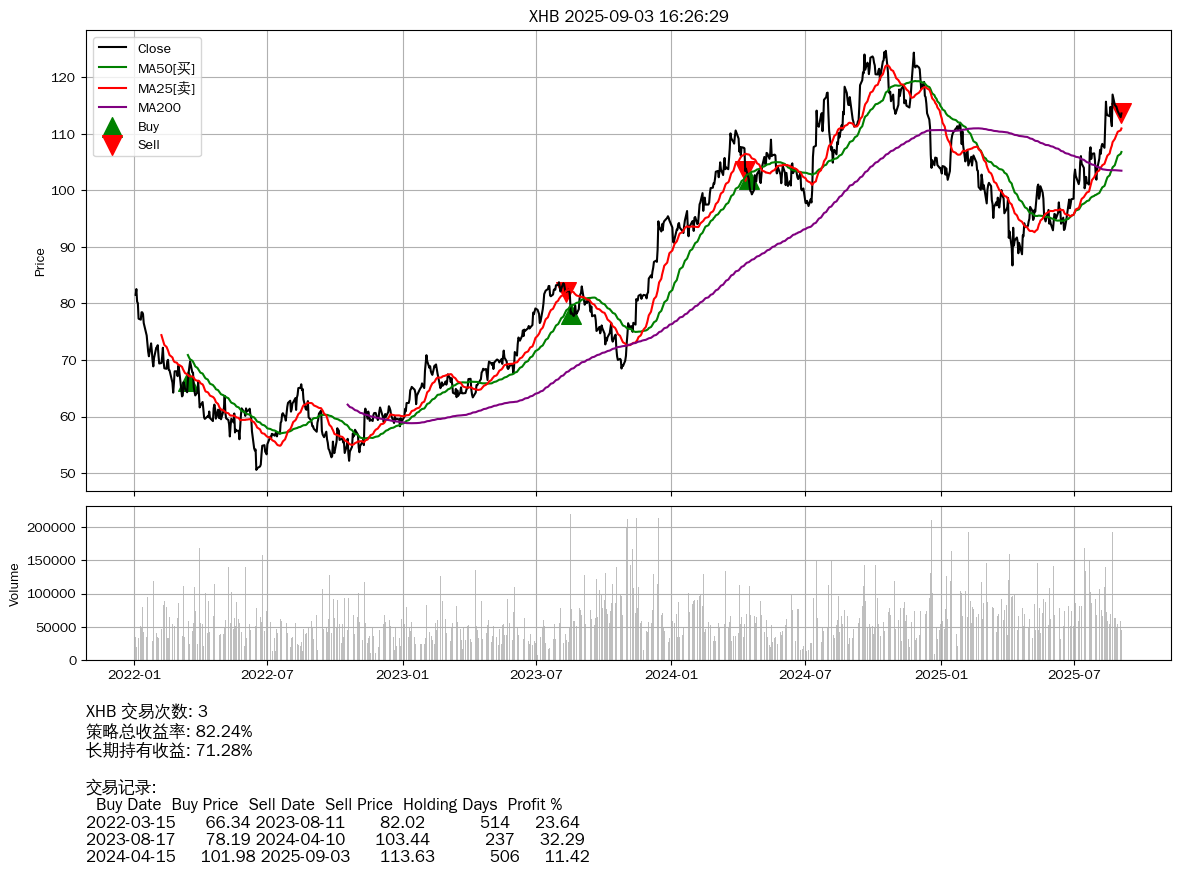Click the 长期持有收益 71.28% line
1181x875 pixels.
pyautogui.click(x=169, y=750)
